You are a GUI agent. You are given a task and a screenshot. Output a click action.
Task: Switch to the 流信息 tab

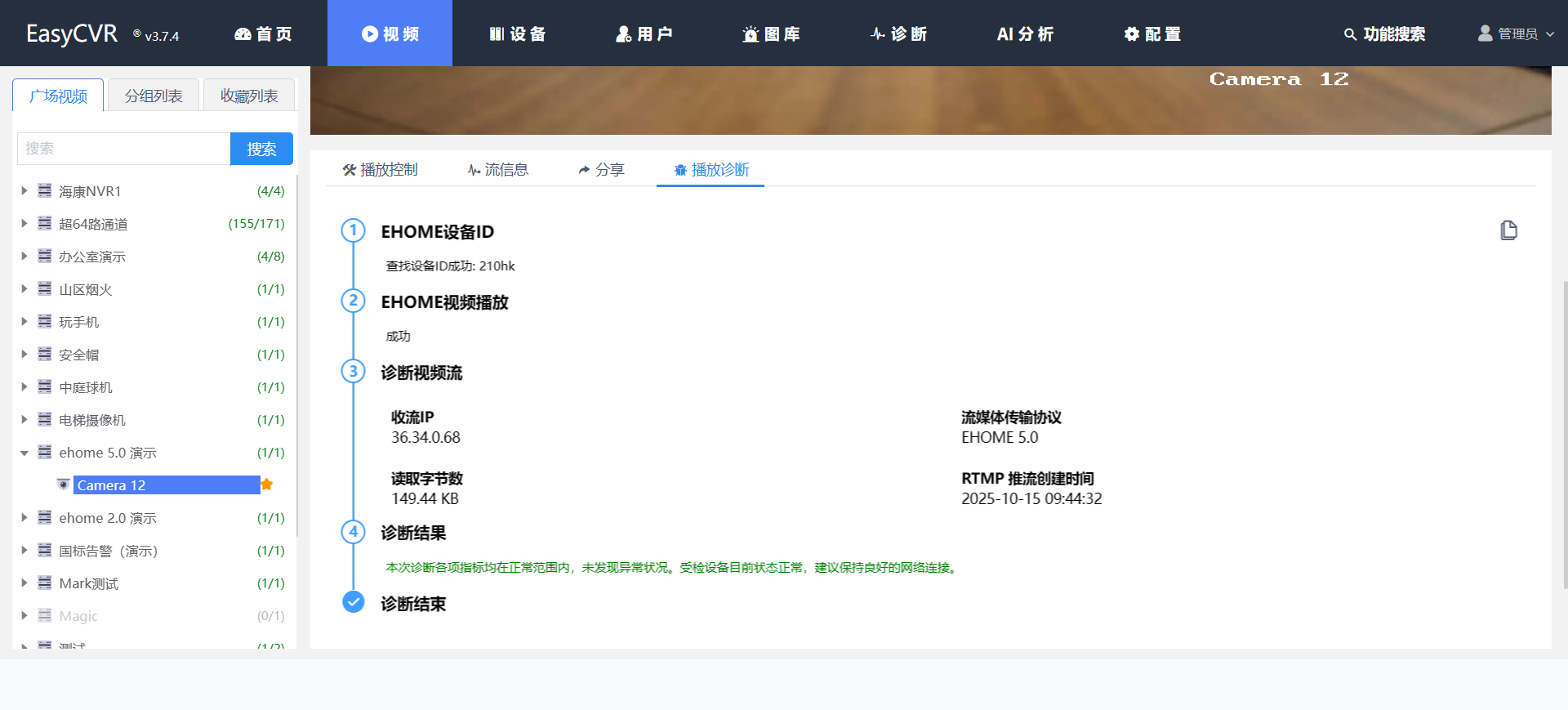(497, 169)
